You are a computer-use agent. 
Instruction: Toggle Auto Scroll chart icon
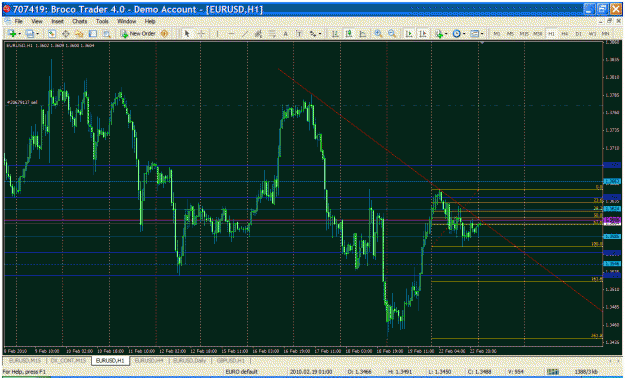coord(409,34)
